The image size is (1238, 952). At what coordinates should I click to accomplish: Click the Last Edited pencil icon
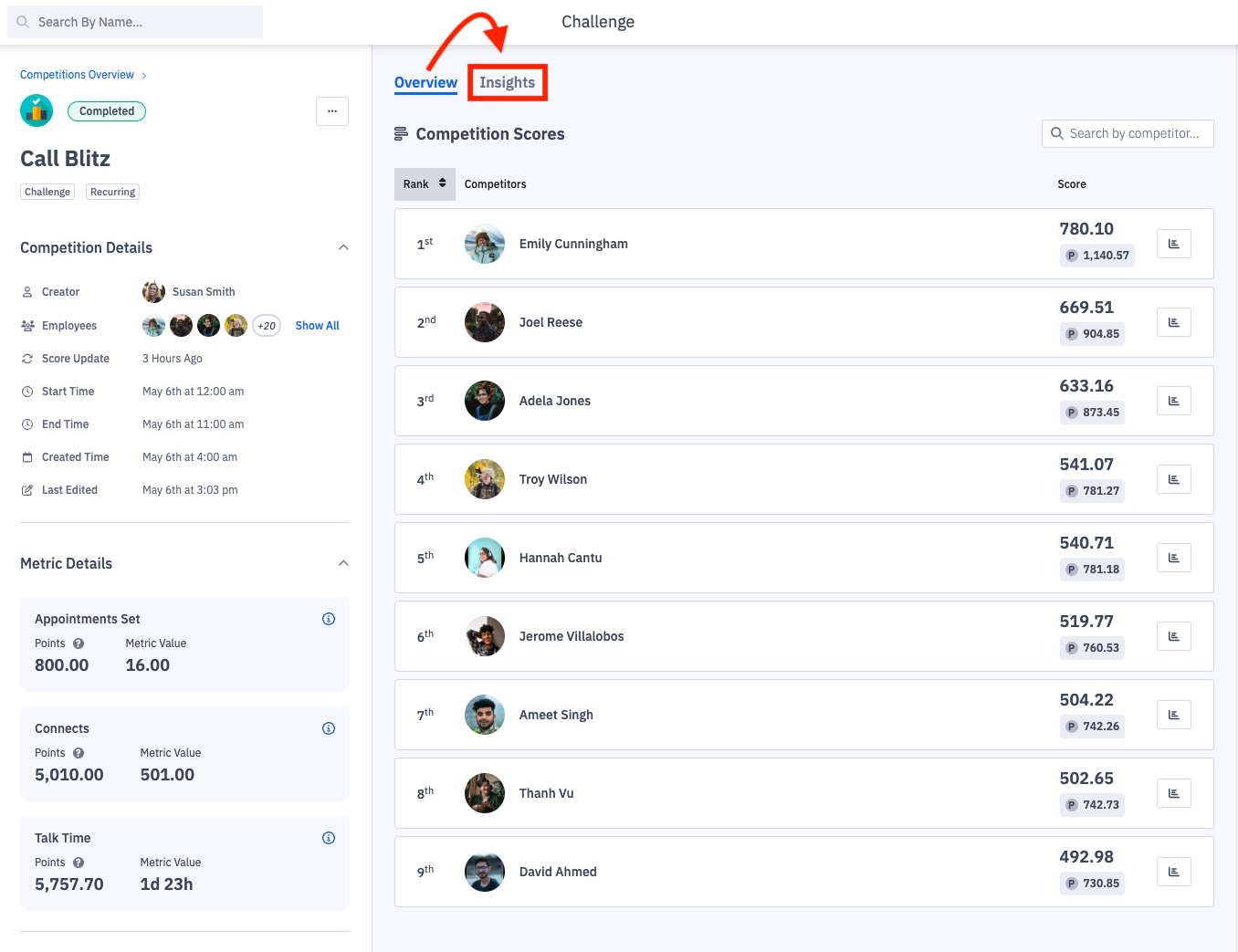click(27, 490)
